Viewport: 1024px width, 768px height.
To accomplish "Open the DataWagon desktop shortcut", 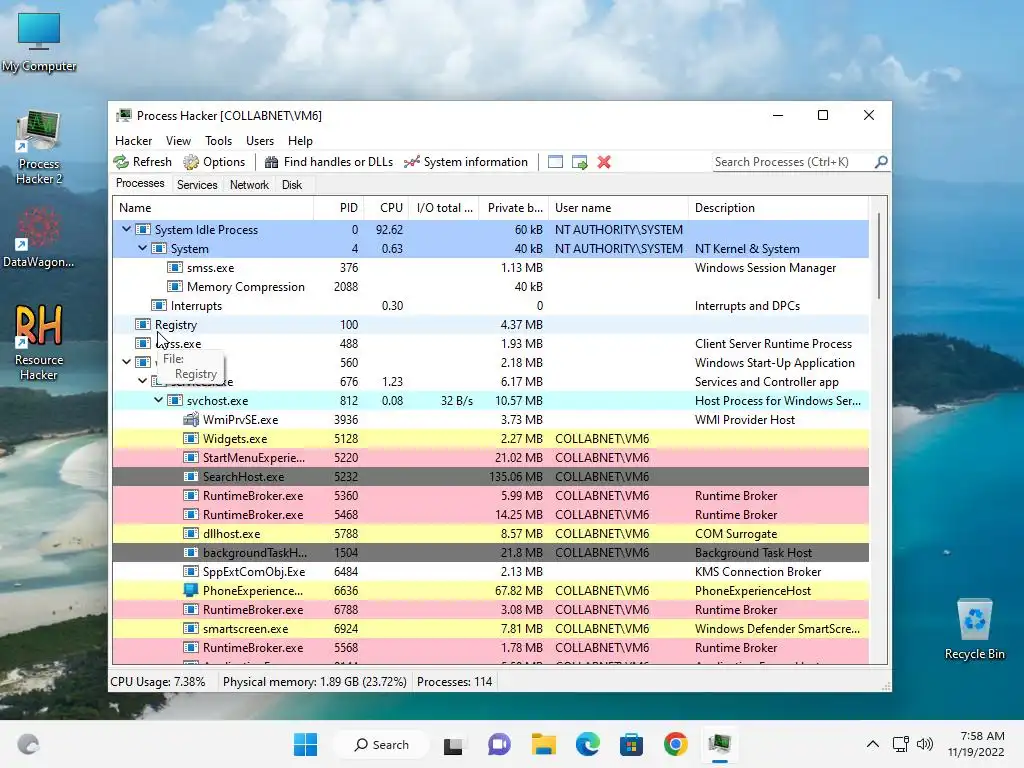I will tap(39, 238).
